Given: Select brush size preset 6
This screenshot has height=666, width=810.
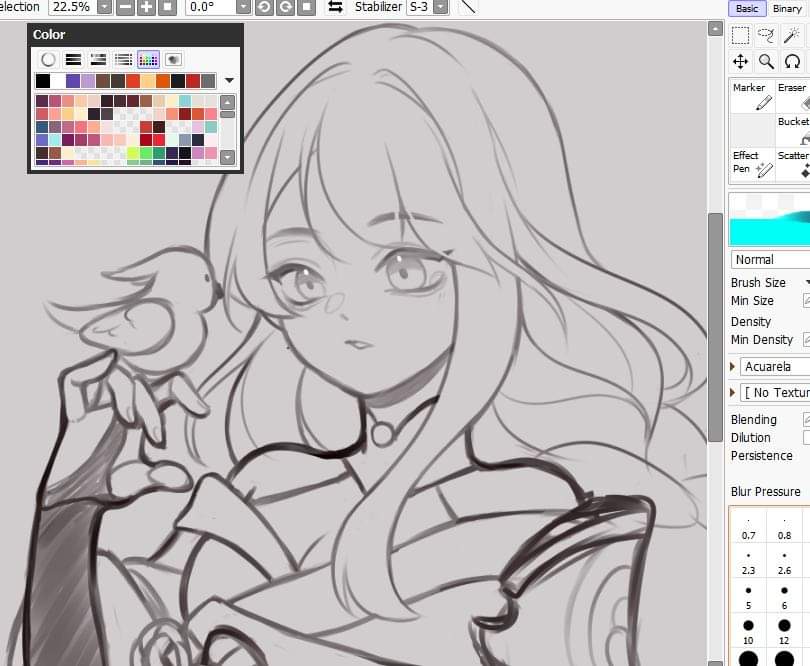Looking at the screenshot, I should [784, 598].
